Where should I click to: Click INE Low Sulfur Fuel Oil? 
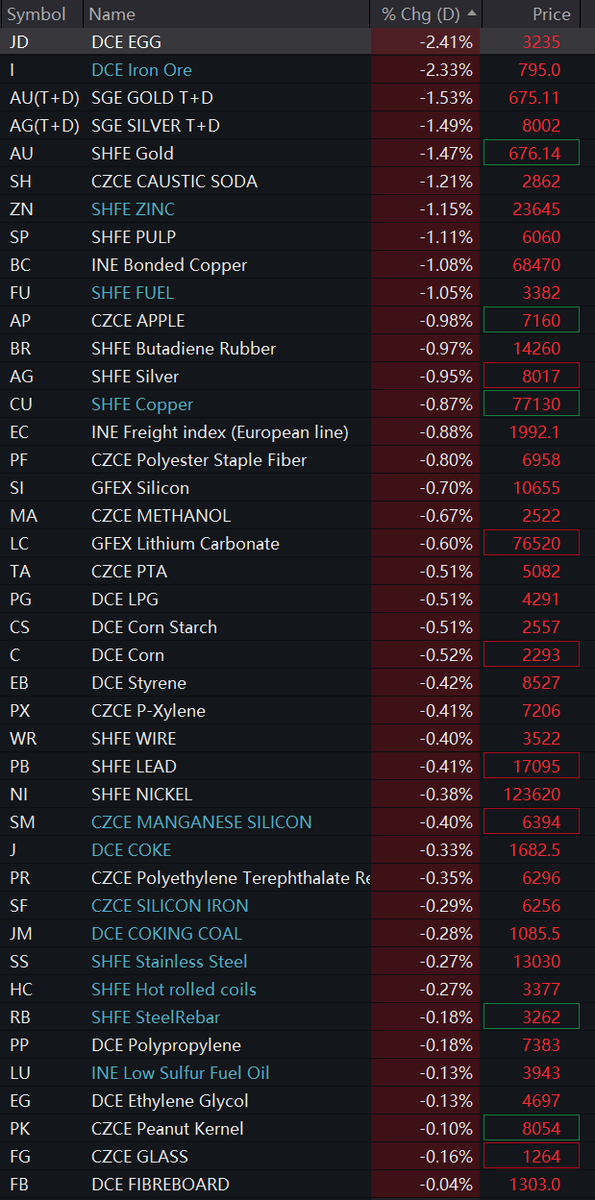[180, 1073]
